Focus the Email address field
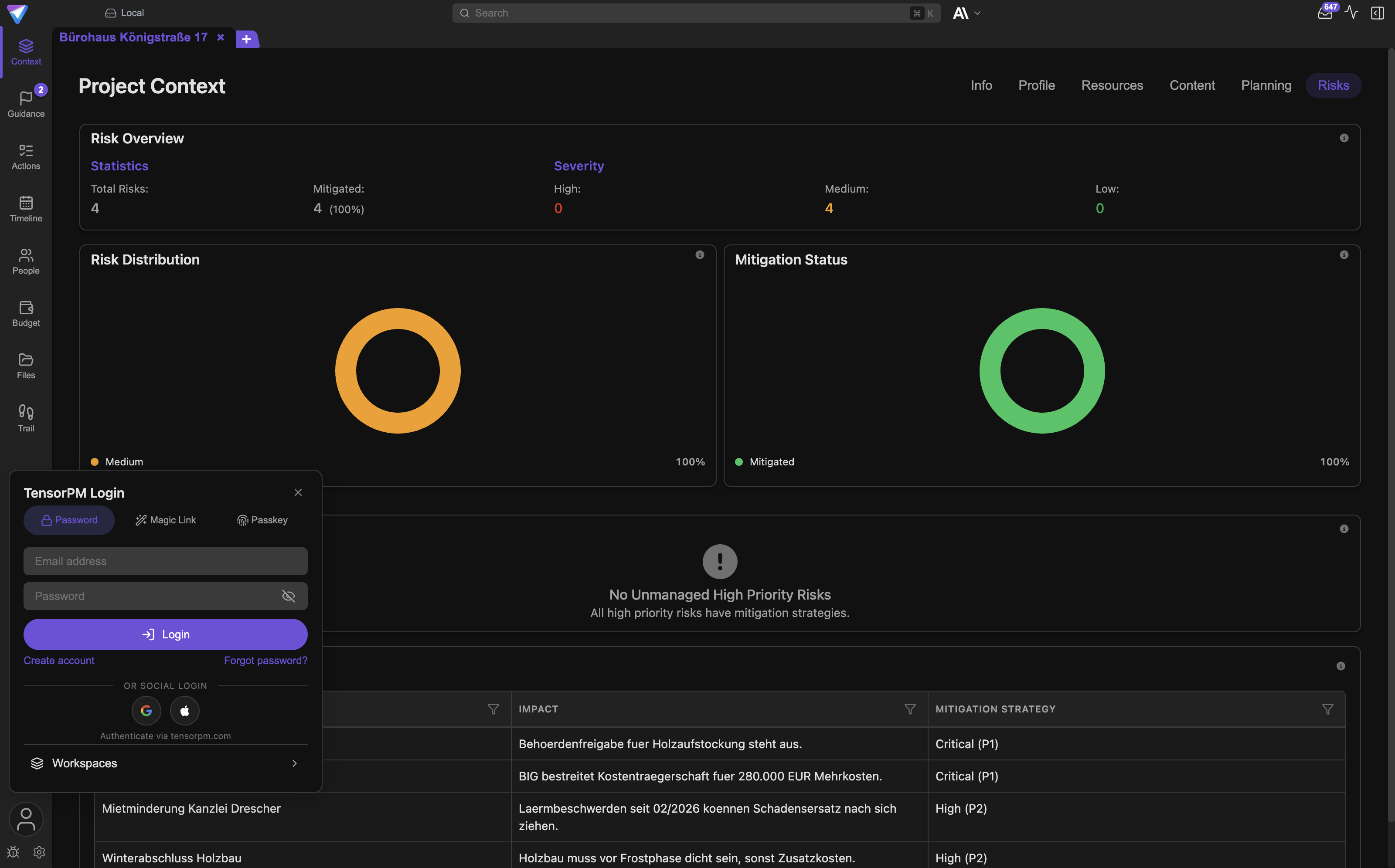This screenshot has width=1395, height=868. (x=165, y=561)
